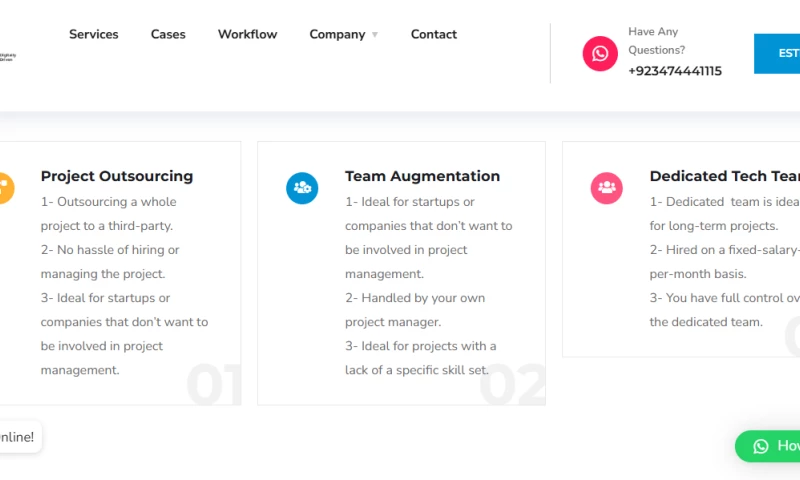
Task: Go to the Cases page
Action: tap(168, 34)
